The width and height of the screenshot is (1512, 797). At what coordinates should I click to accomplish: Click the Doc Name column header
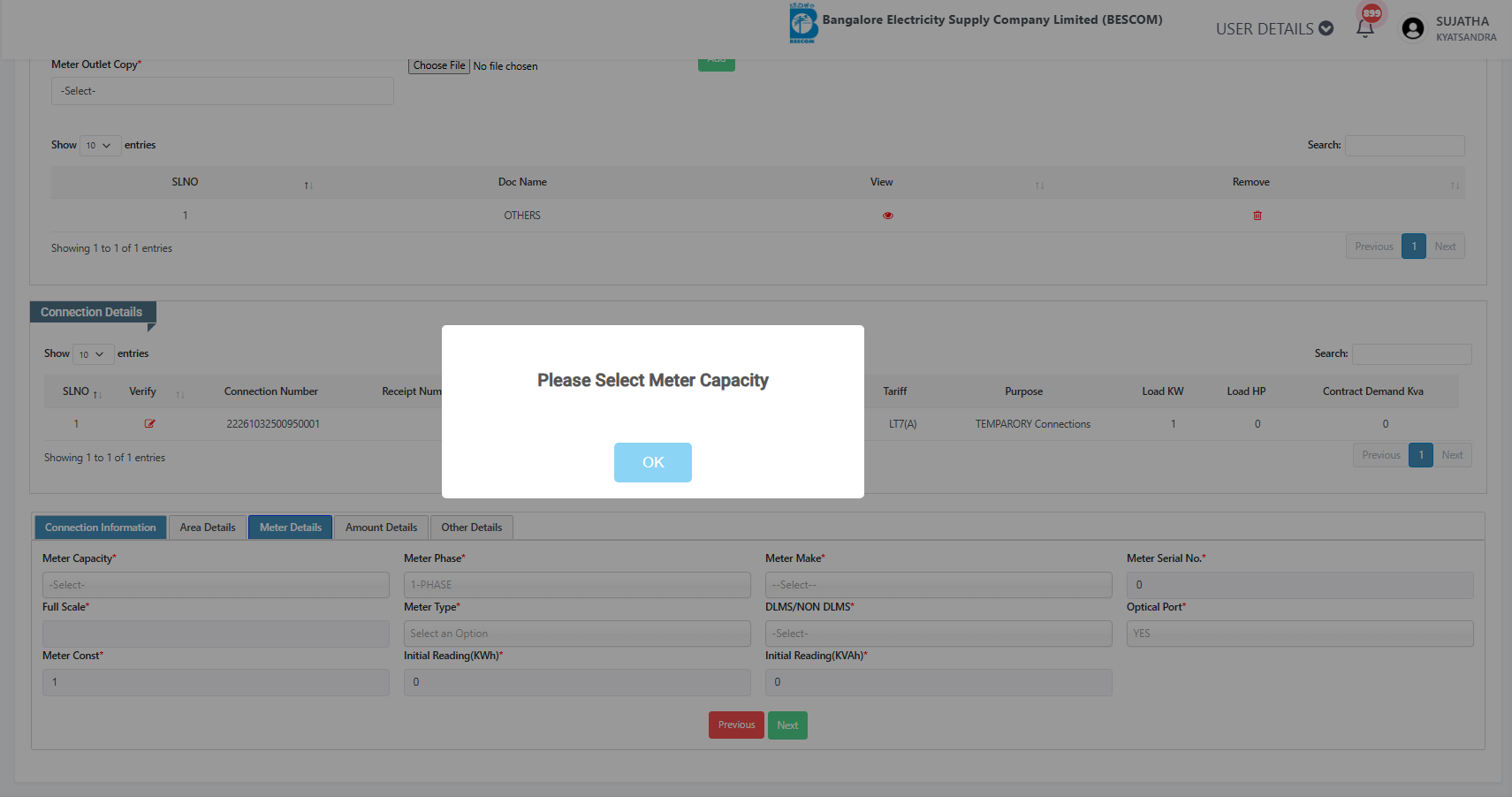522,182
